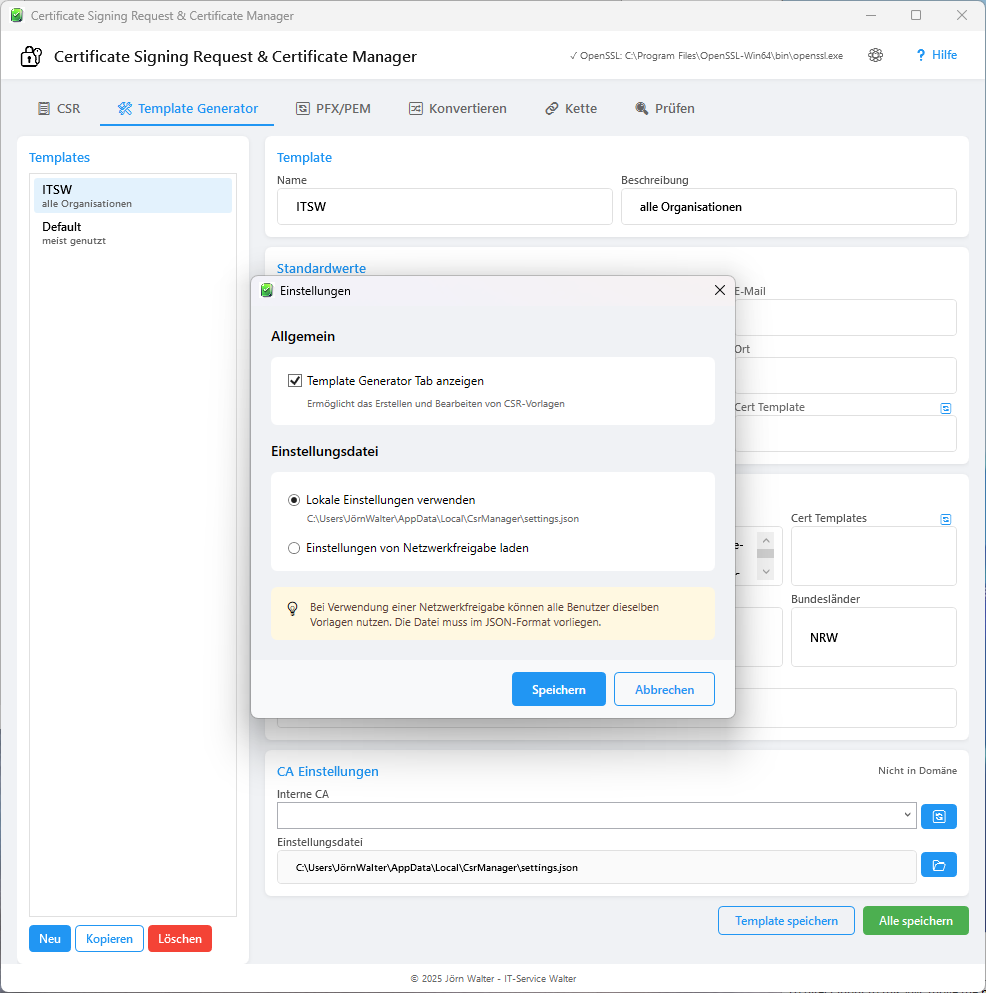986x993 pixels.
Task: Click the padlock app logo icon
Action: click(30, 57)
